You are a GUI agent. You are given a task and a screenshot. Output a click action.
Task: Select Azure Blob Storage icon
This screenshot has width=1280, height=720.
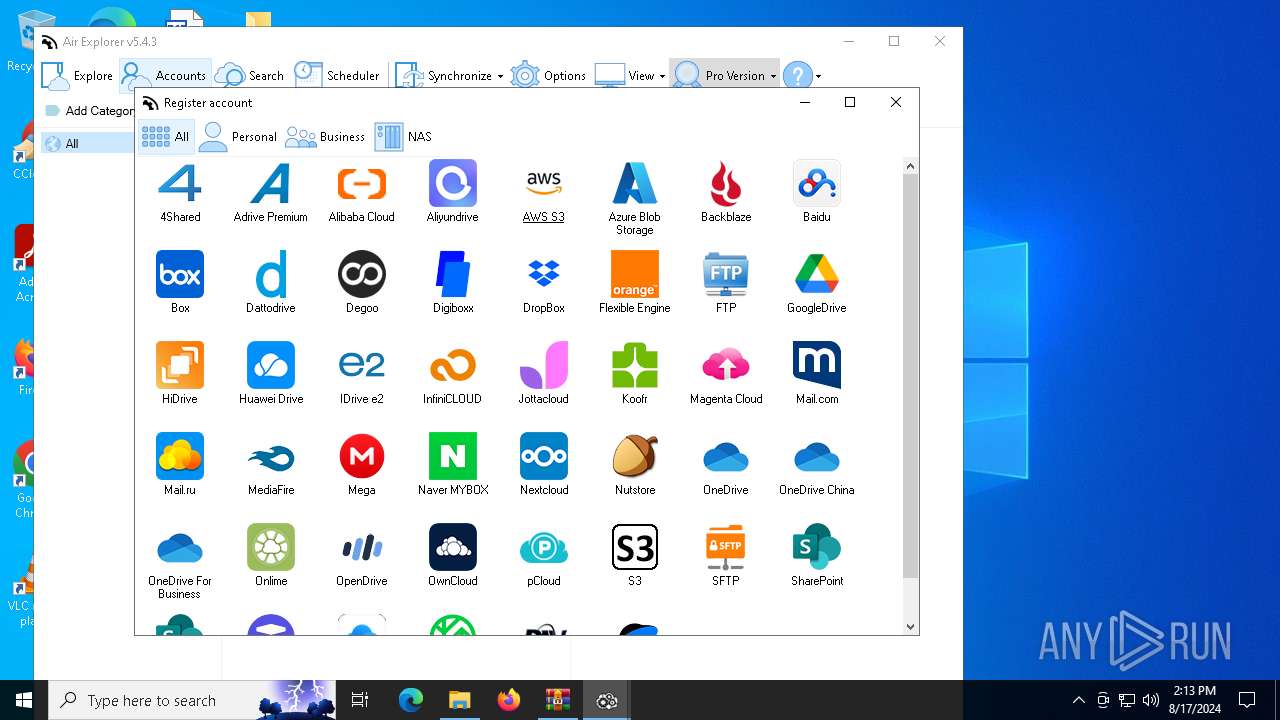pyautogui.click(x=635, y=183)
